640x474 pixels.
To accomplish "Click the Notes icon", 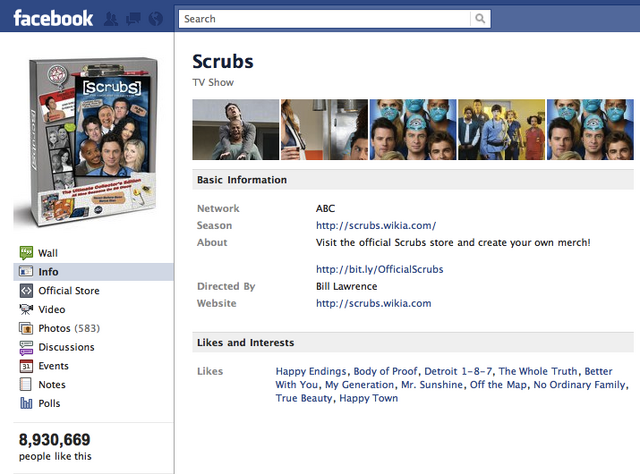I will click(x=26, y=385).
